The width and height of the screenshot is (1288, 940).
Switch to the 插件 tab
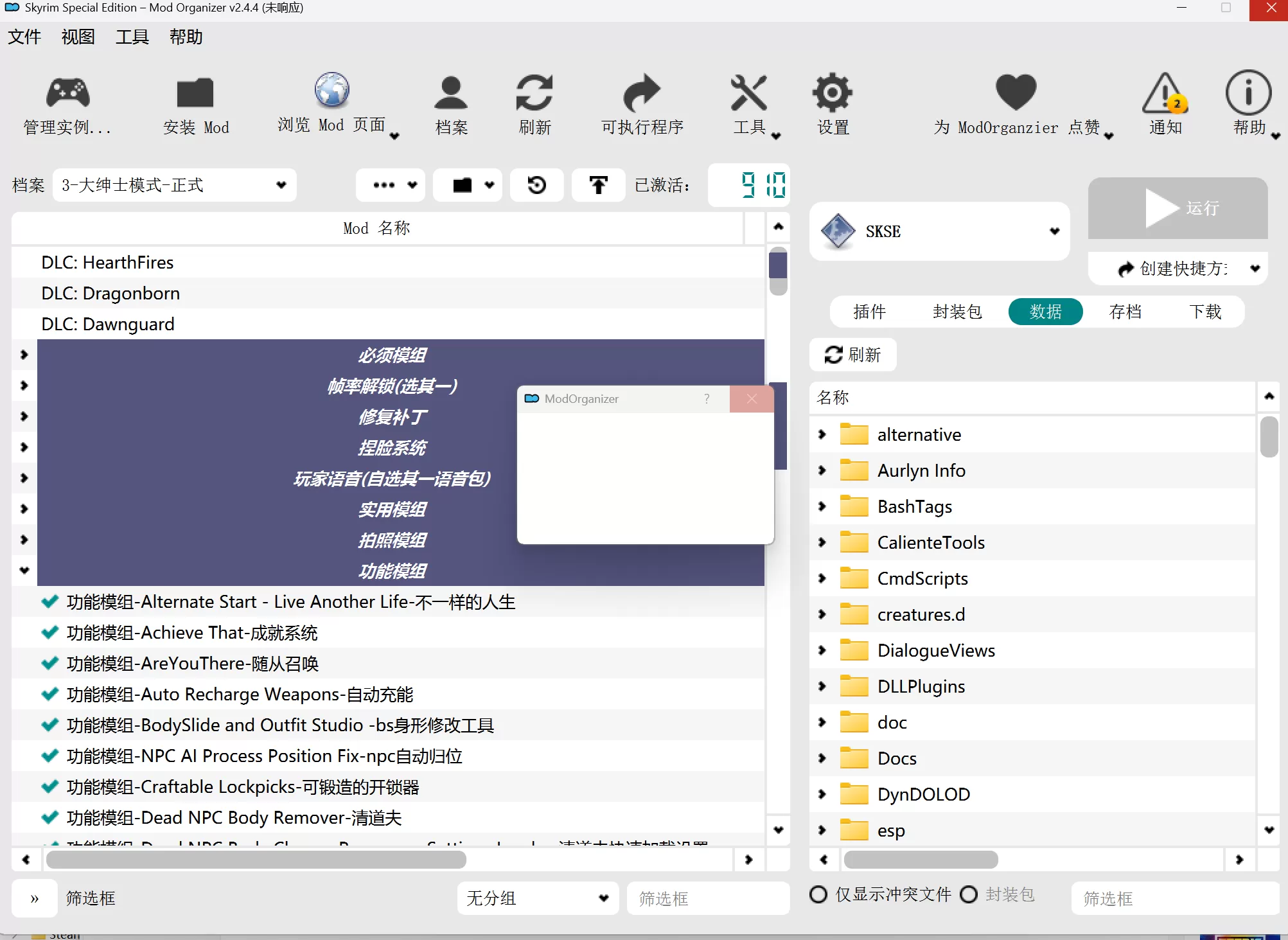point(869,312)
